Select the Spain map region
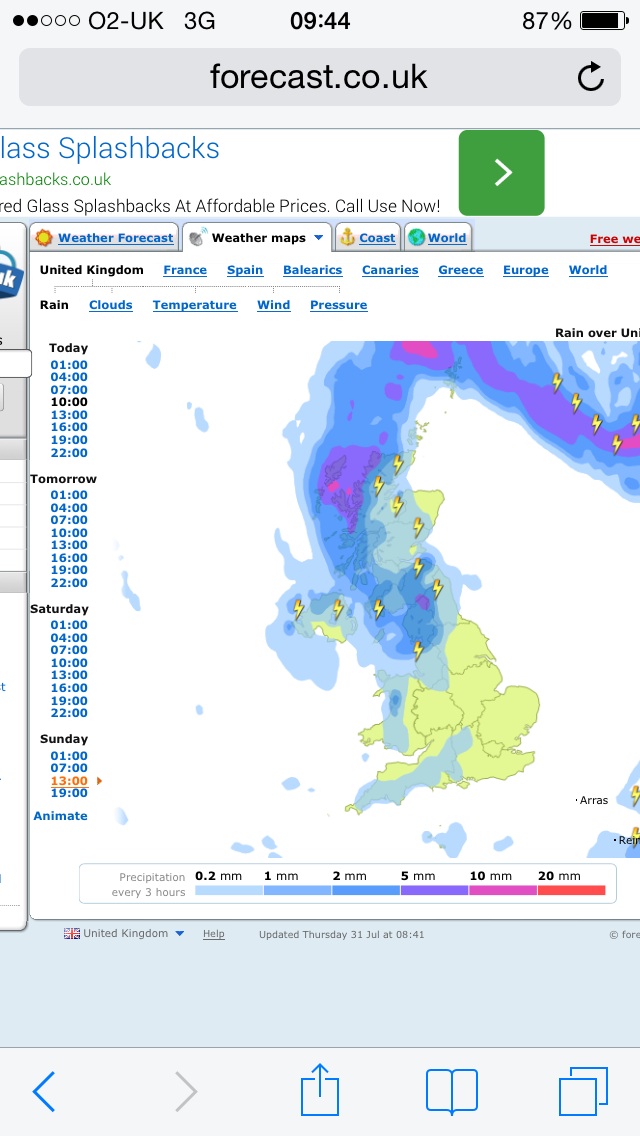640x1136 pixels. [245, 270]
